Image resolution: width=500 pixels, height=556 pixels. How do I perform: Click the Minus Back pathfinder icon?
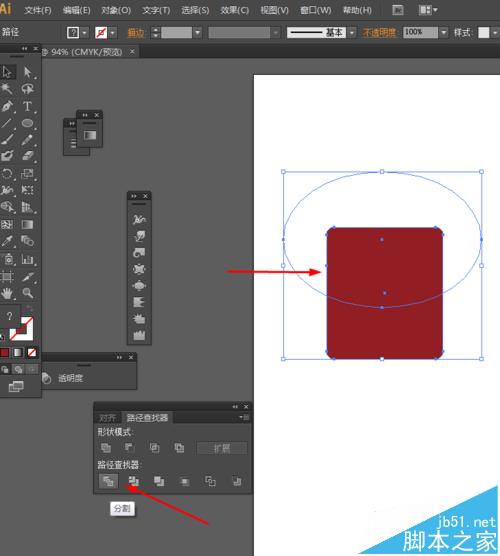(237, 481)
